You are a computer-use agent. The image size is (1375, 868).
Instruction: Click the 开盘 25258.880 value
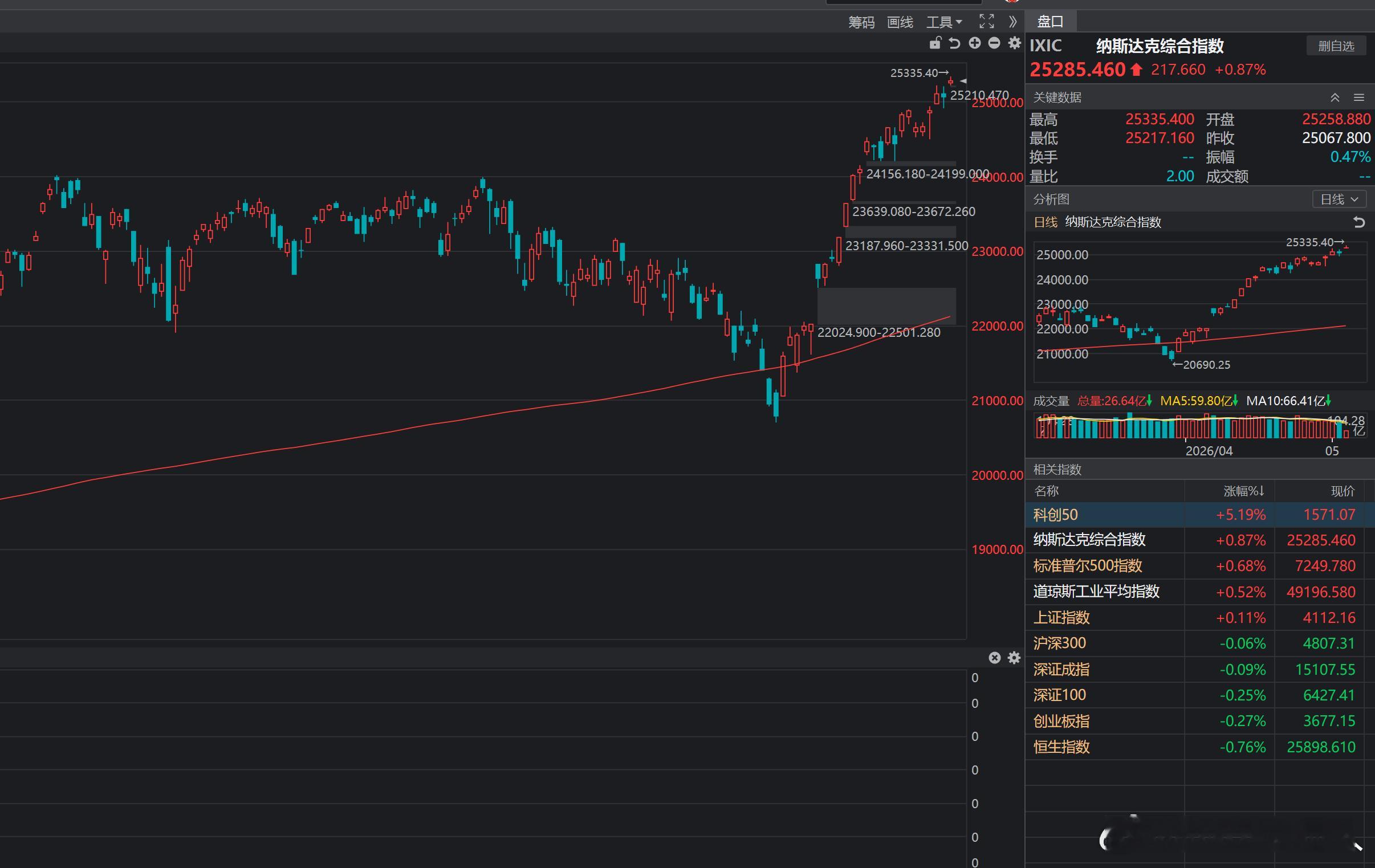point(1336,119)
